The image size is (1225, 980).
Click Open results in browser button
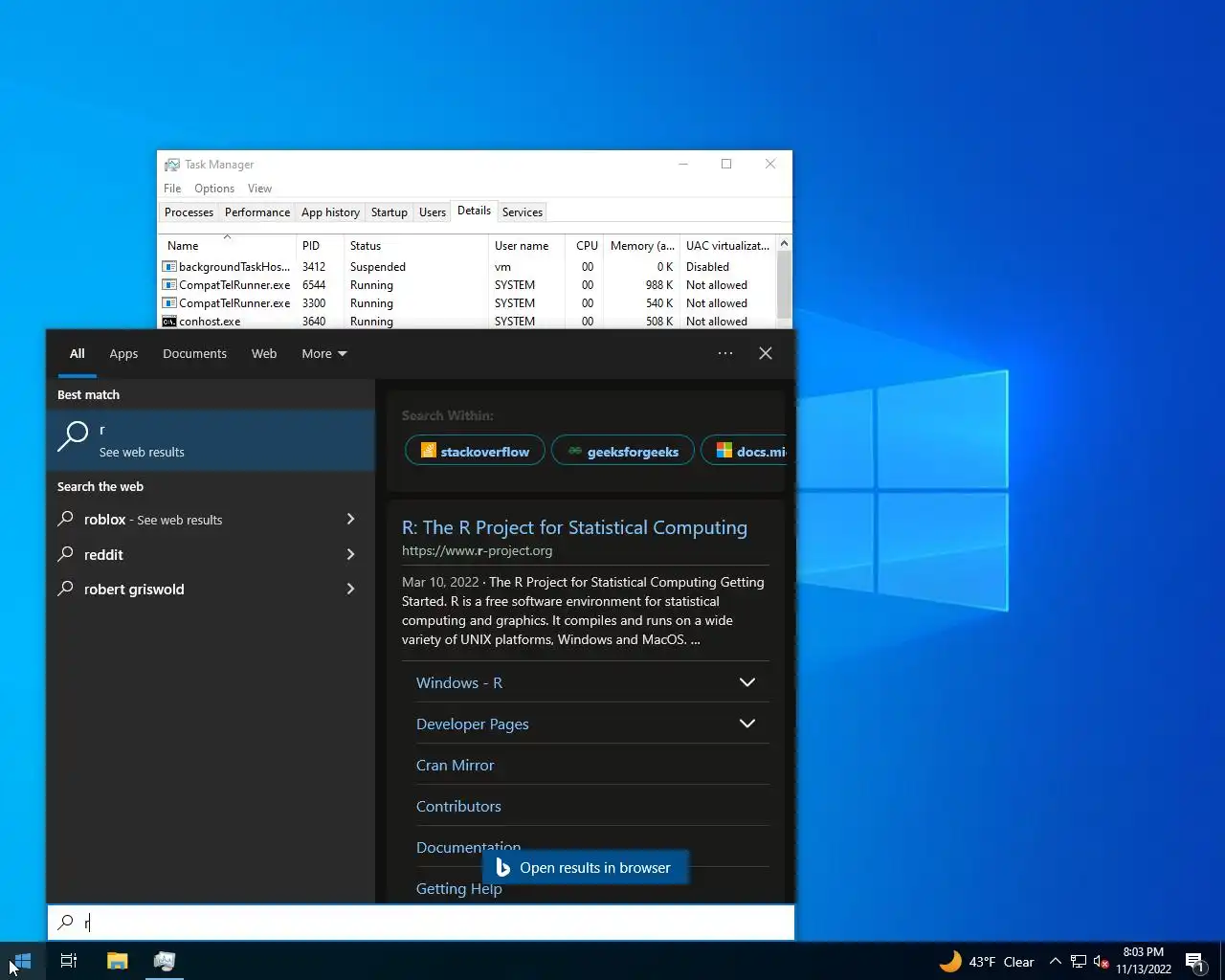click(585, 868)
